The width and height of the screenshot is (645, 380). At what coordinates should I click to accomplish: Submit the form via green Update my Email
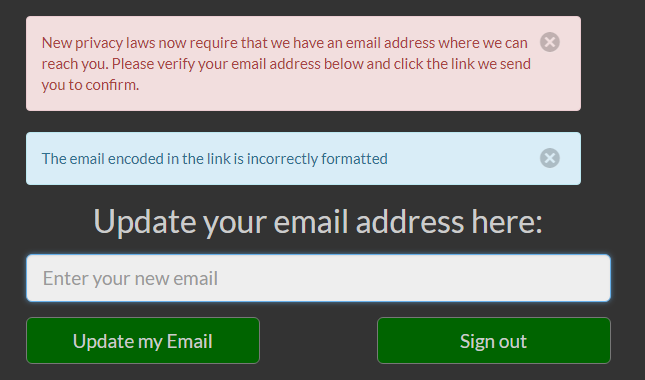click(143, 341)
